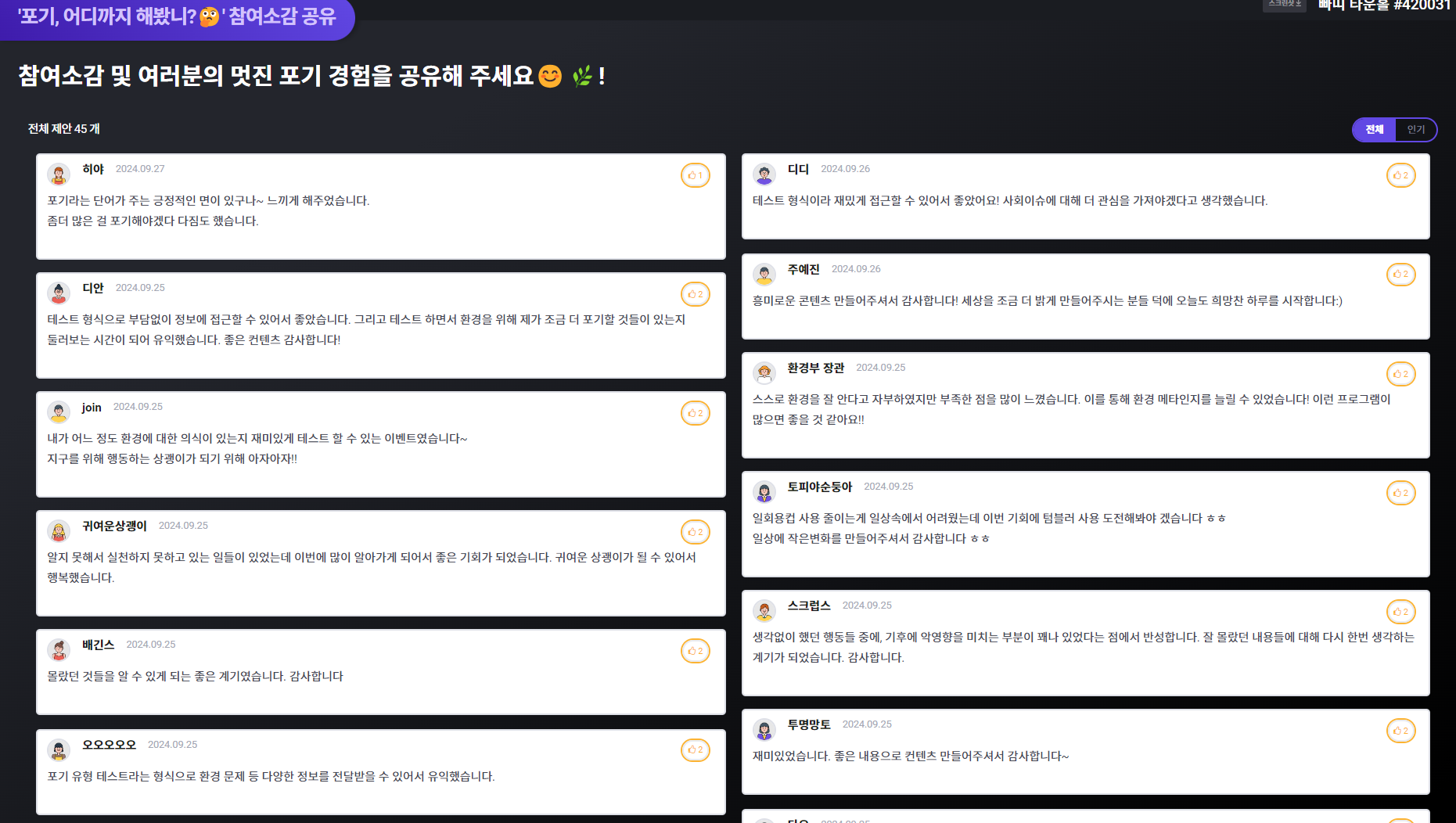
Task: Like the comment by 히야
Action: click(x=695, y=175)
